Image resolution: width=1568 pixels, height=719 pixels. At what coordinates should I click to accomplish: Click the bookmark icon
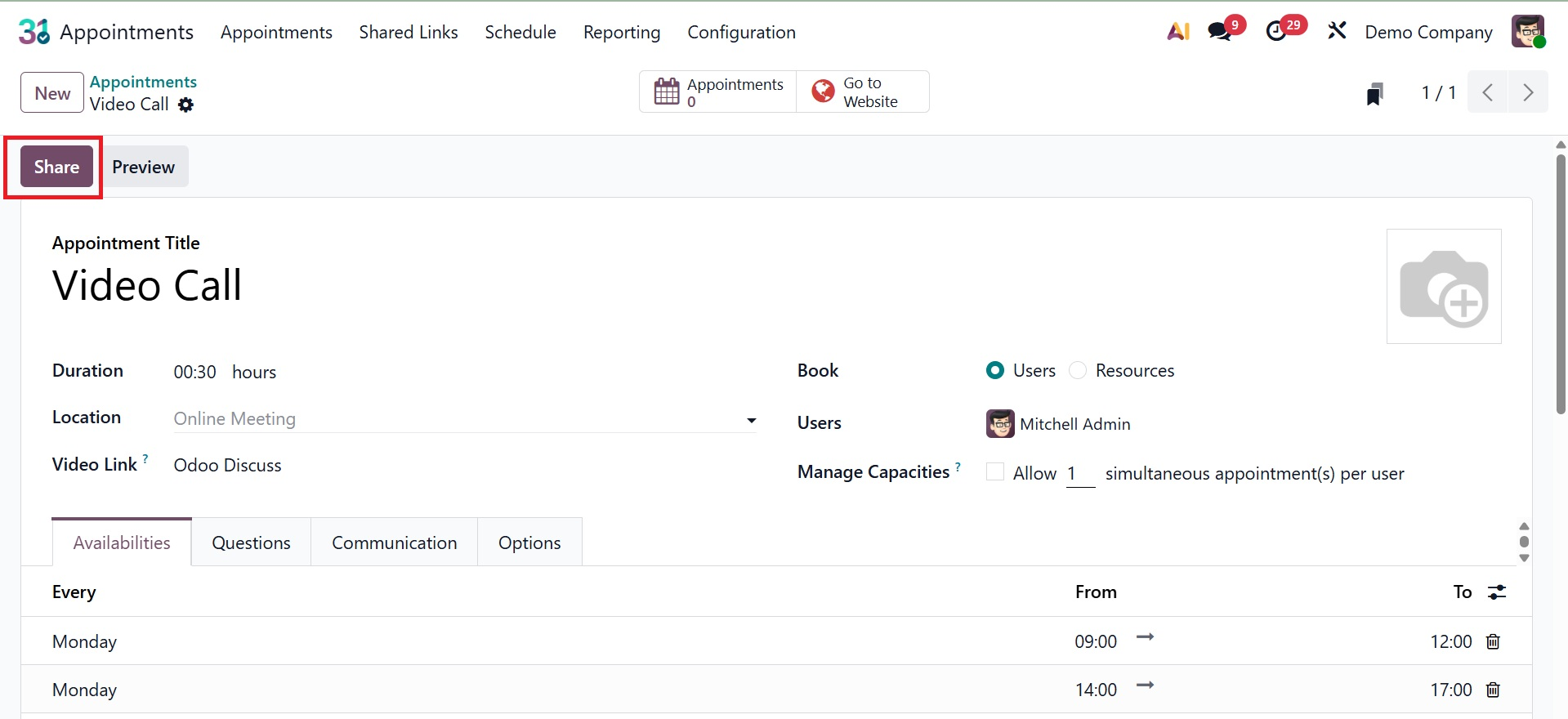tap(1375, 93)
